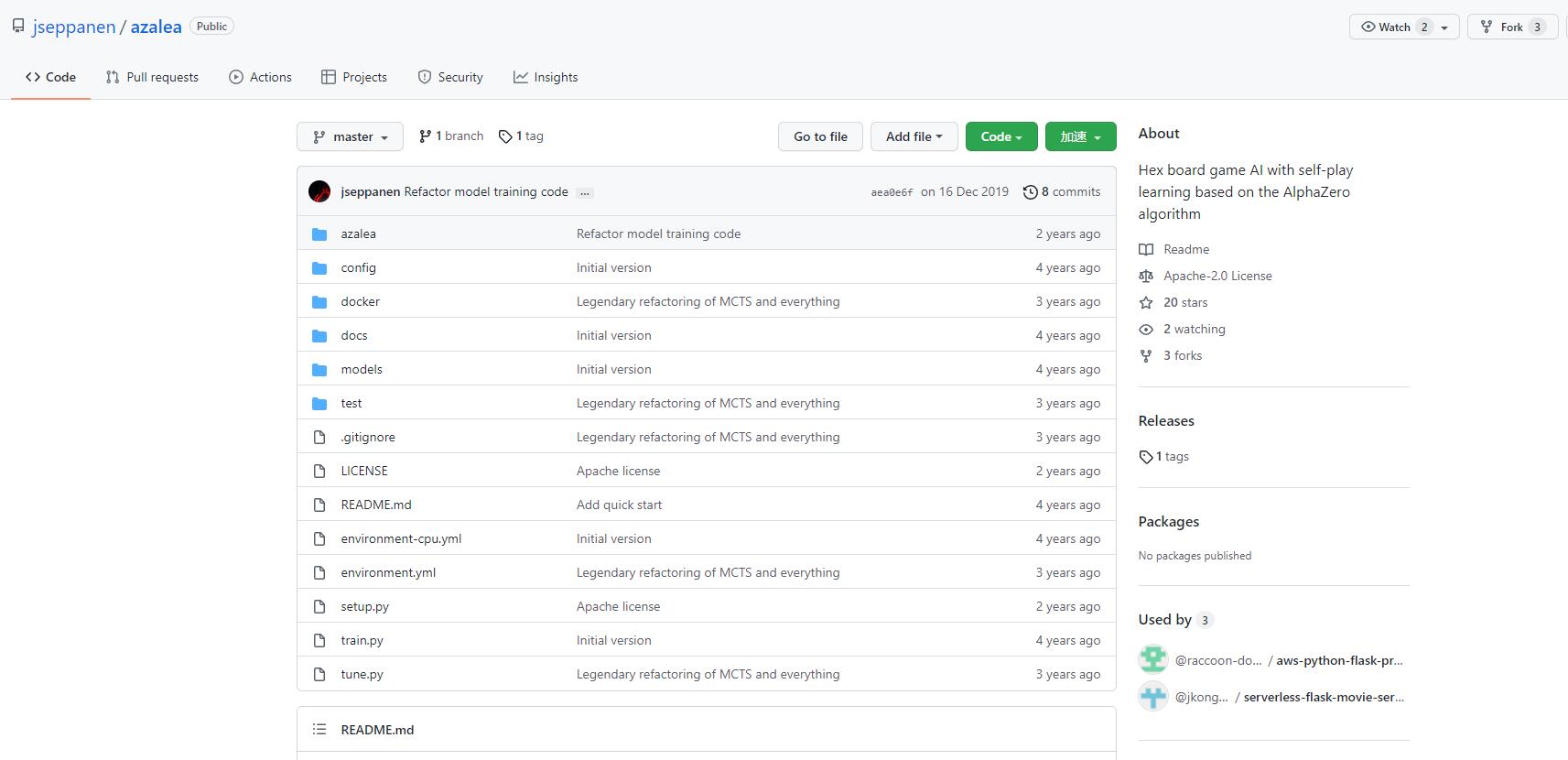Open the Actions tab
This screenshot has width=1568, height=760.
click(260, 77)
